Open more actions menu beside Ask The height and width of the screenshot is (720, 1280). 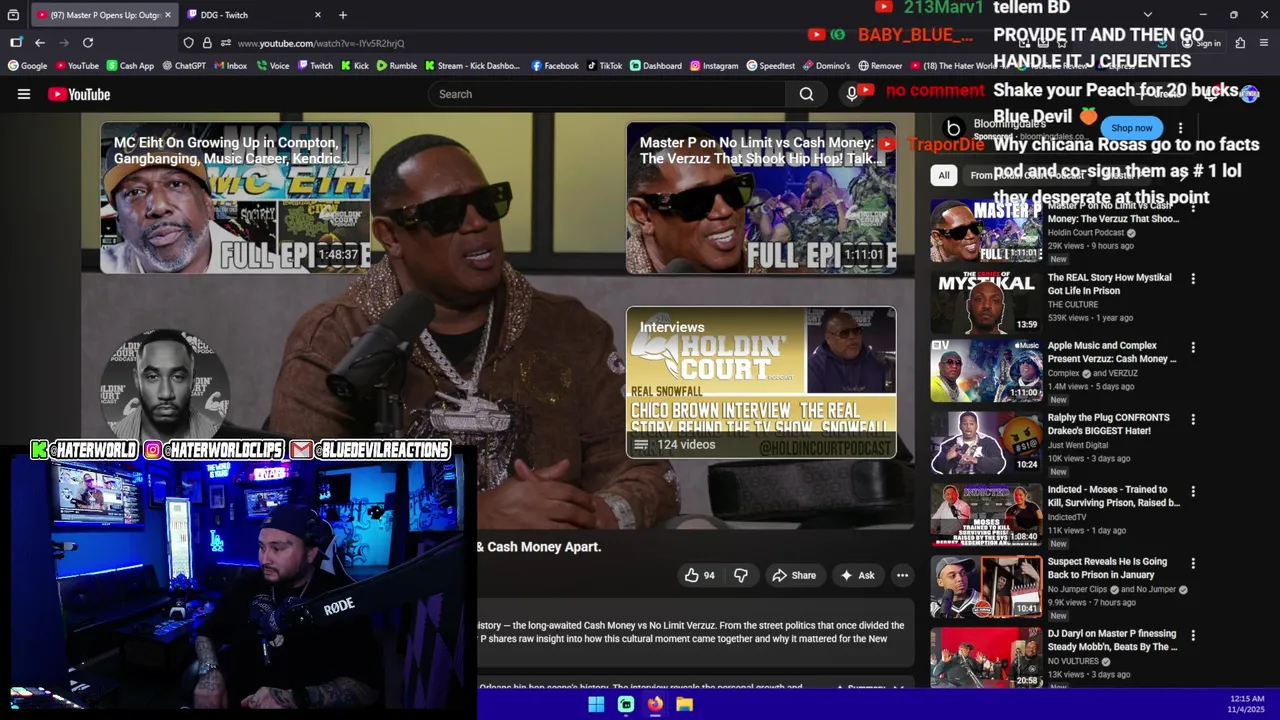902,575
